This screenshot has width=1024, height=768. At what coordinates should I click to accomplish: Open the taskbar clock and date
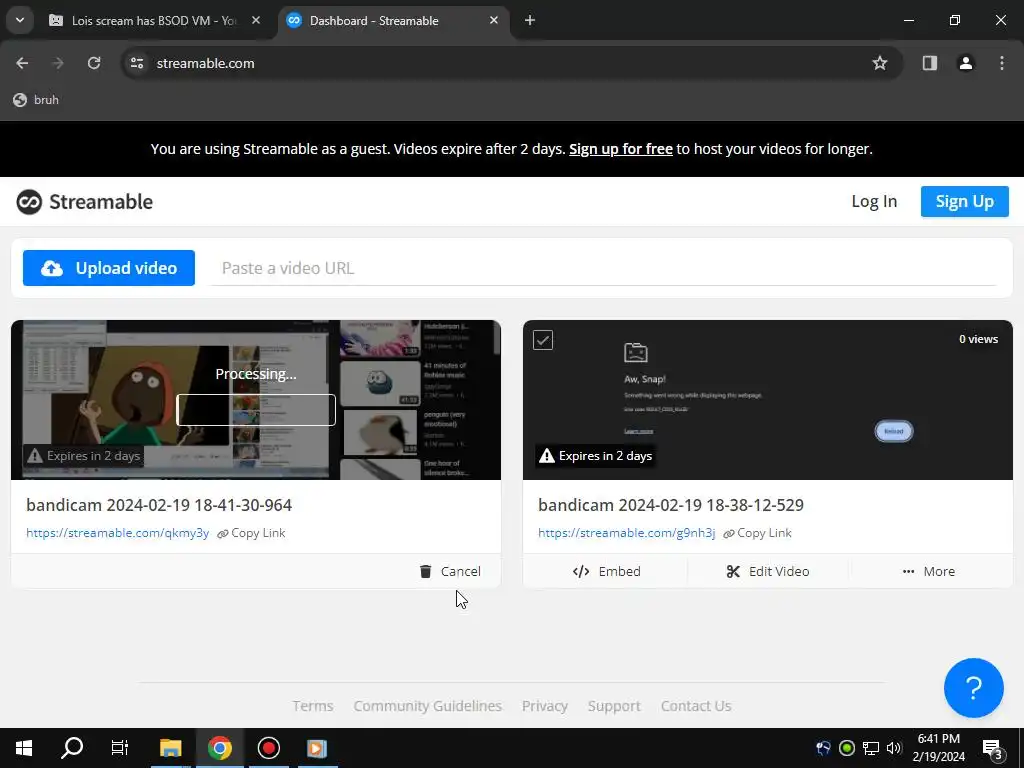938,748
